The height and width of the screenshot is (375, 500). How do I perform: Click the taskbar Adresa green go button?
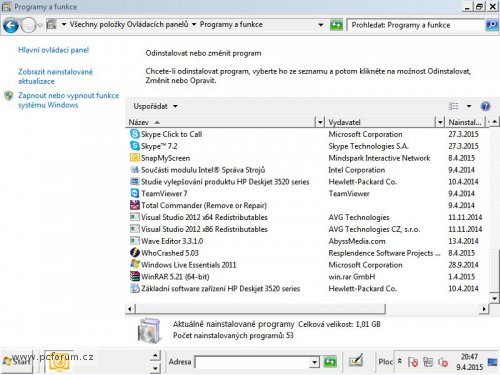[x=330, y=362]
